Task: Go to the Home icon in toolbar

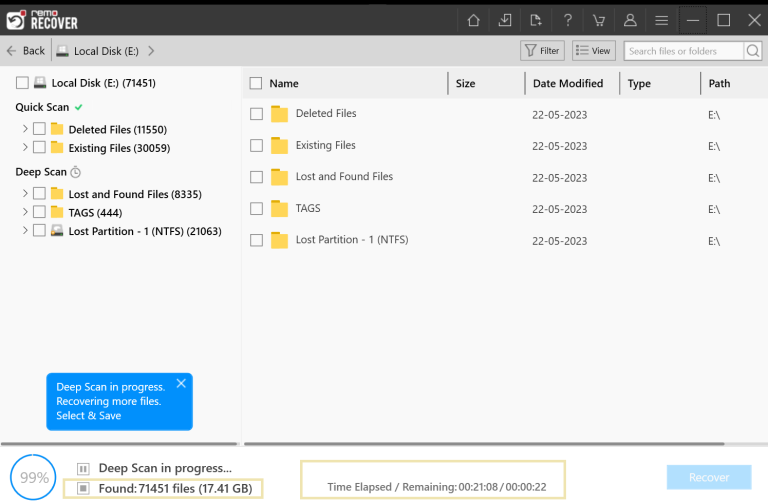Action: pyautogui.click(x=473, y=21)
